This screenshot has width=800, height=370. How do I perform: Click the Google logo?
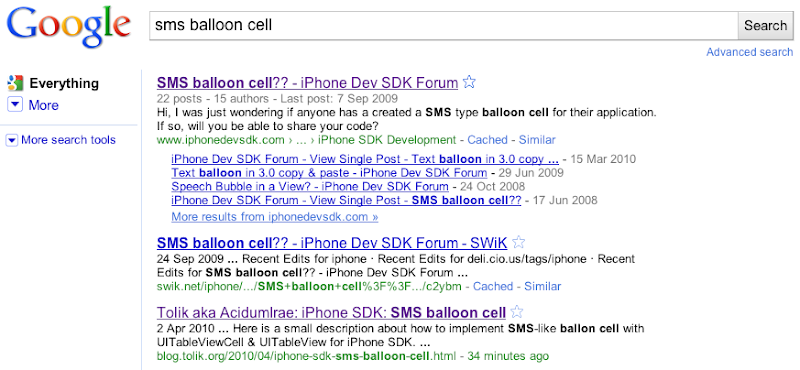click(x=68, y=29)
